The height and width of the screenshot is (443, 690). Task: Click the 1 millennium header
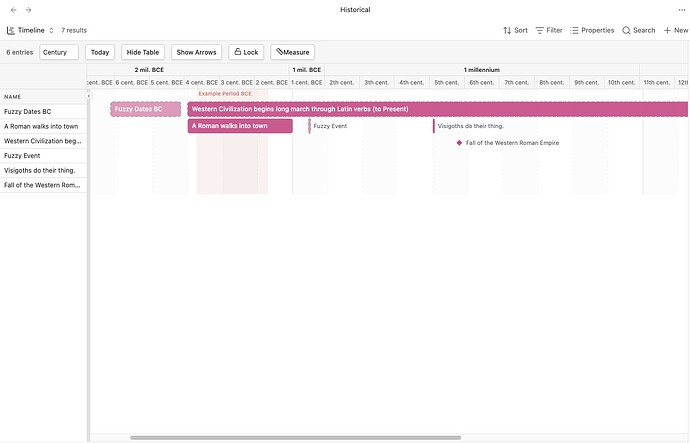click(x=482, y=70)
